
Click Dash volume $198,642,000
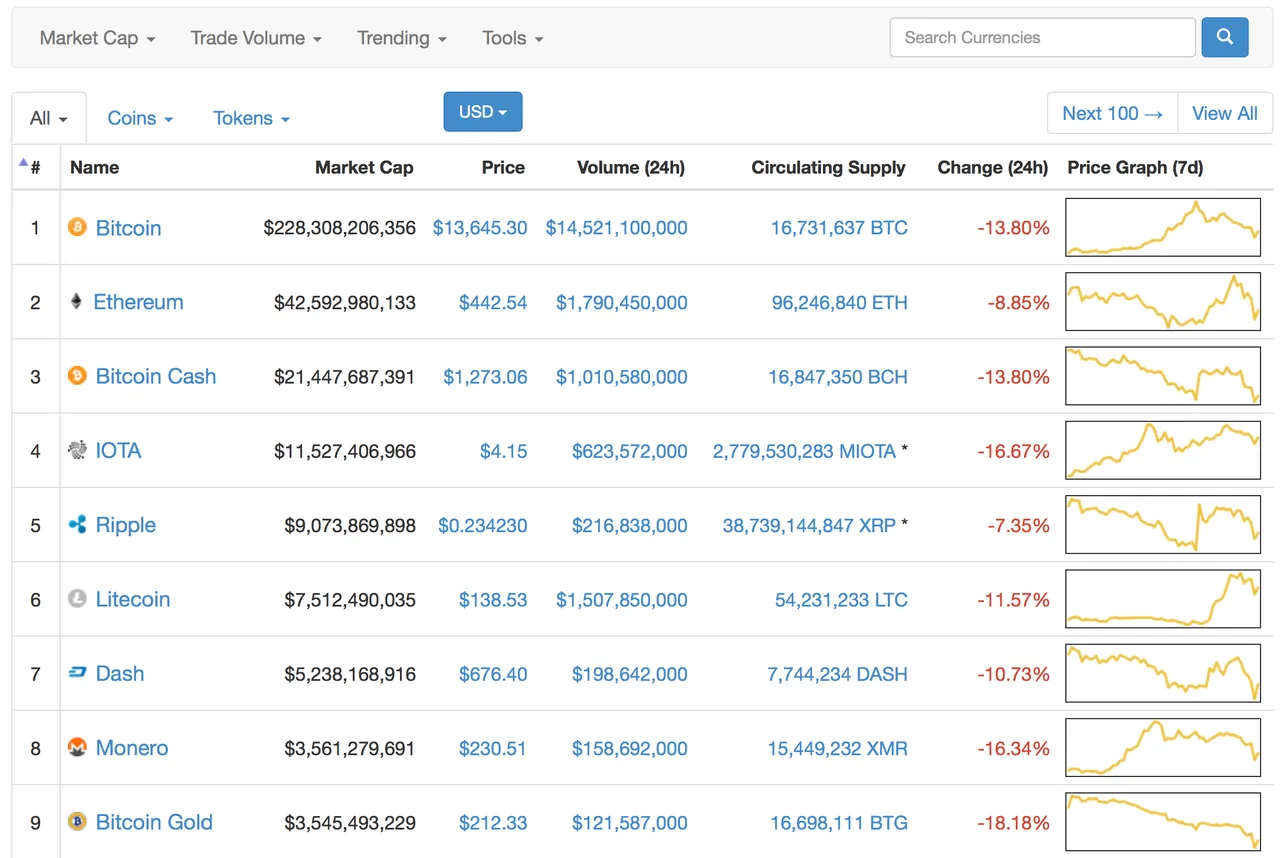click(x=630, y=674)
